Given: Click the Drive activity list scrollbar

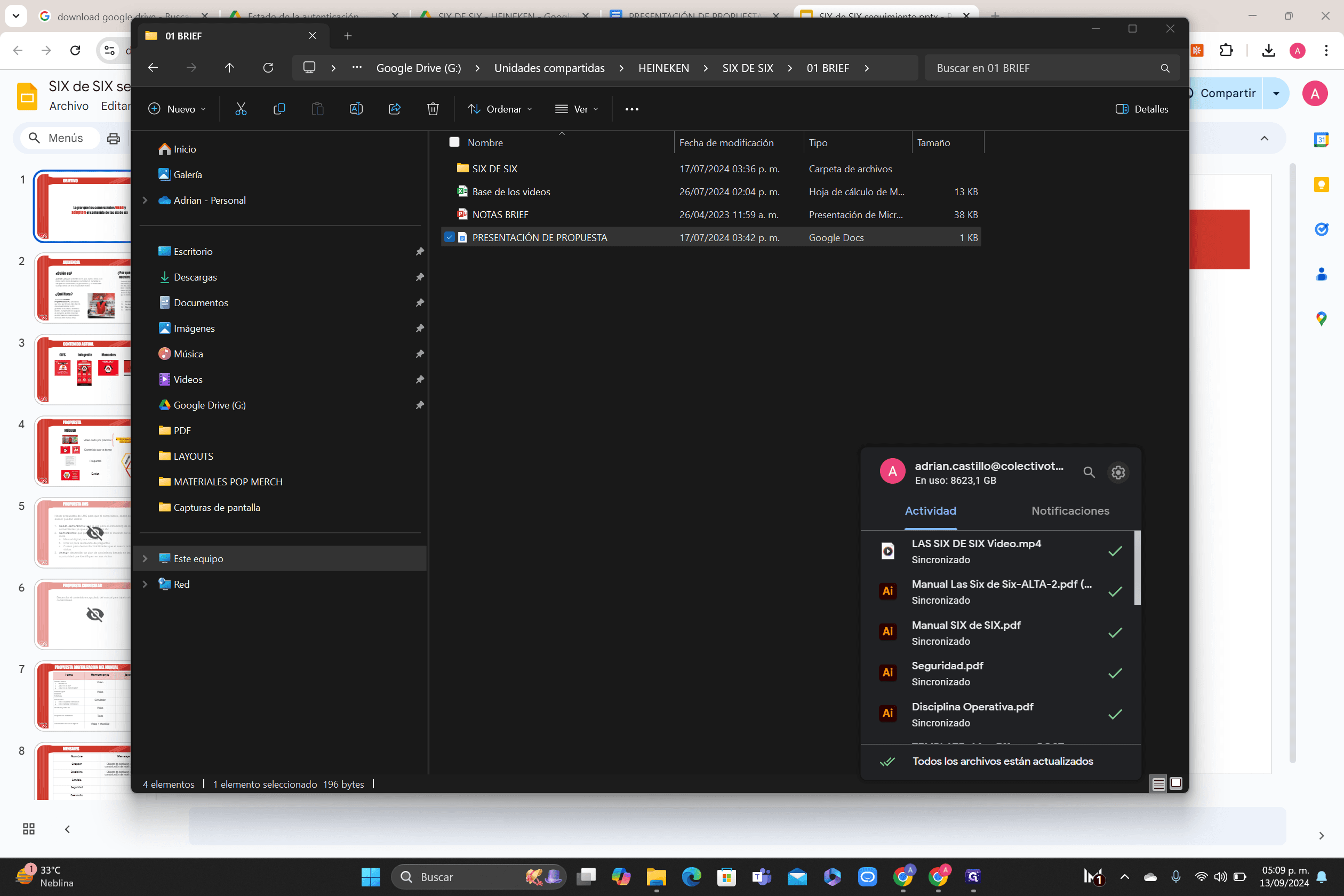Looking at the screenshot, I should pos(1137,567).
